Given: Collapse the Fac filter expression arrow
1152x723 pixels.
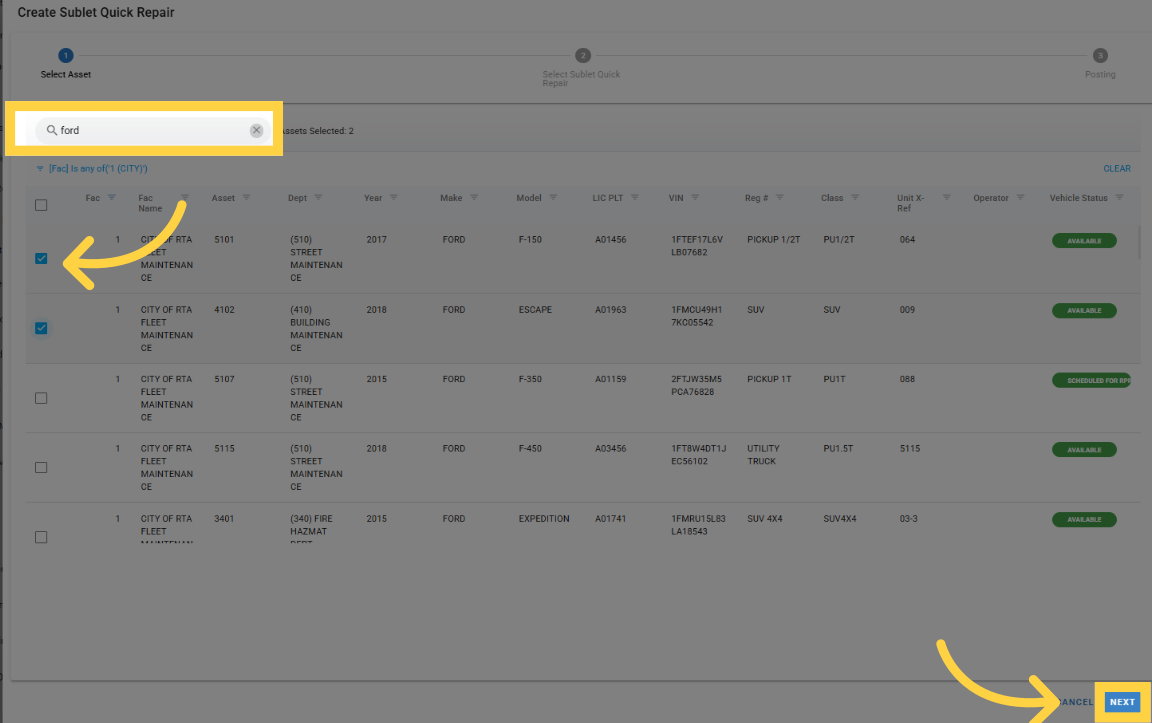Looking at the screenshot, I should tap(40, 169).
